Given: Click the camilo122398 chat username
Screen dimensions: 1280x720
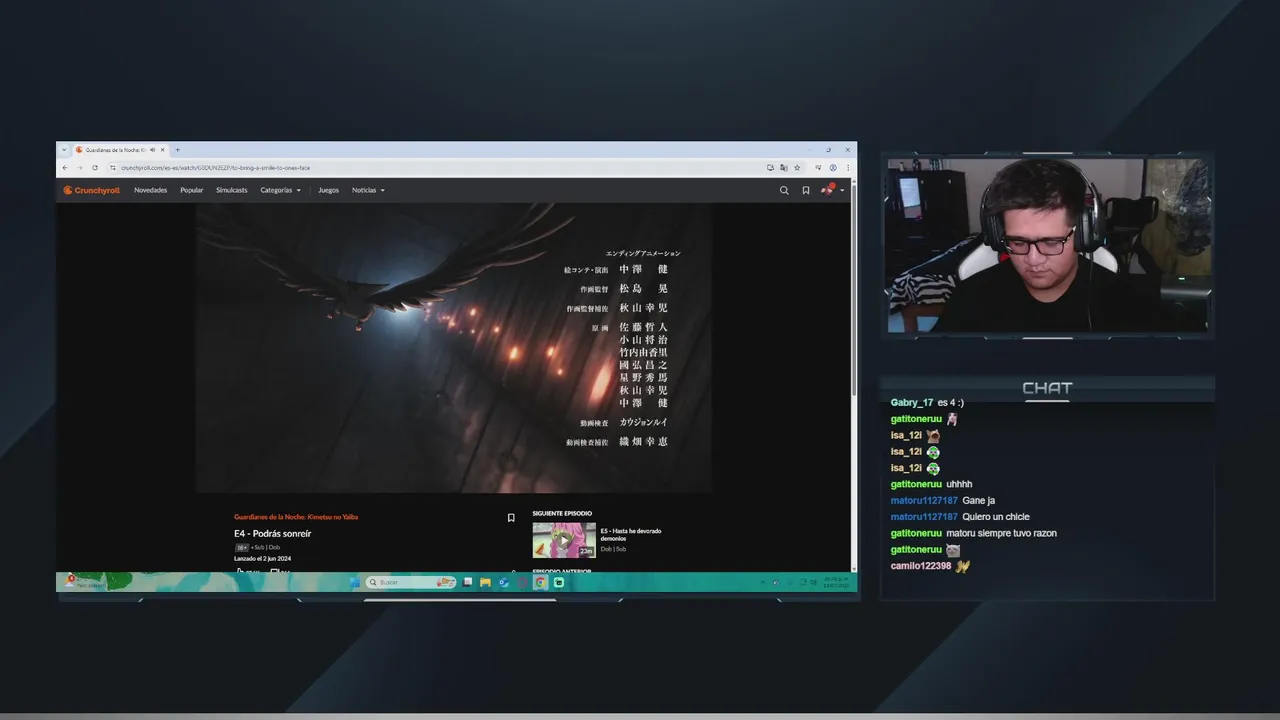Looking at the screenshot, I should pyautogui.click(x=921, y=566).
